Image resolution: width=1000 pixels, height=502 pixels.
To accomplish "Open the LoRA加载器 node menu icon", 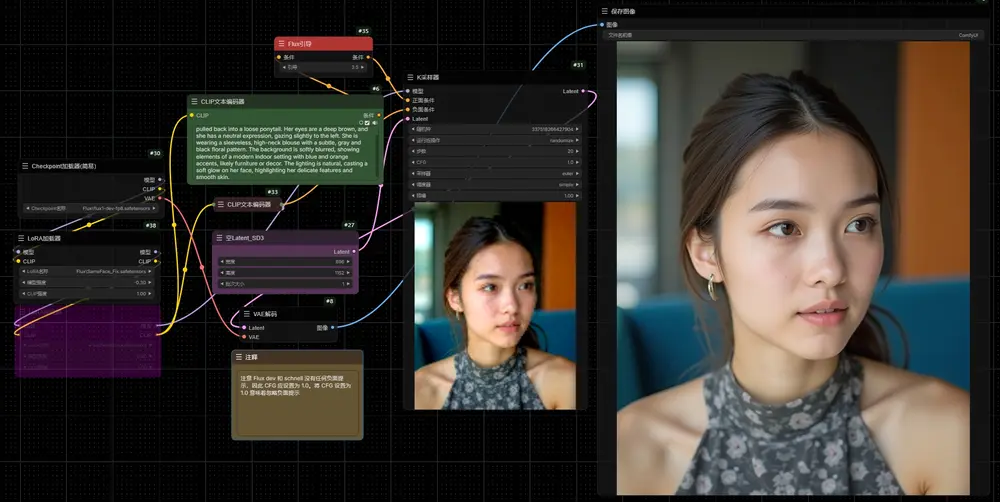I will click(21, 238).
